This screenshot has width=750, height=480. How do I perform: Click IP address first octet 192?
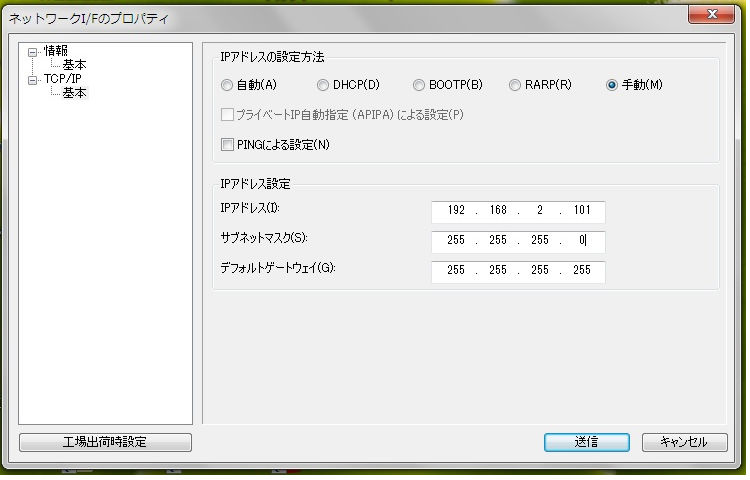[456, 210]
